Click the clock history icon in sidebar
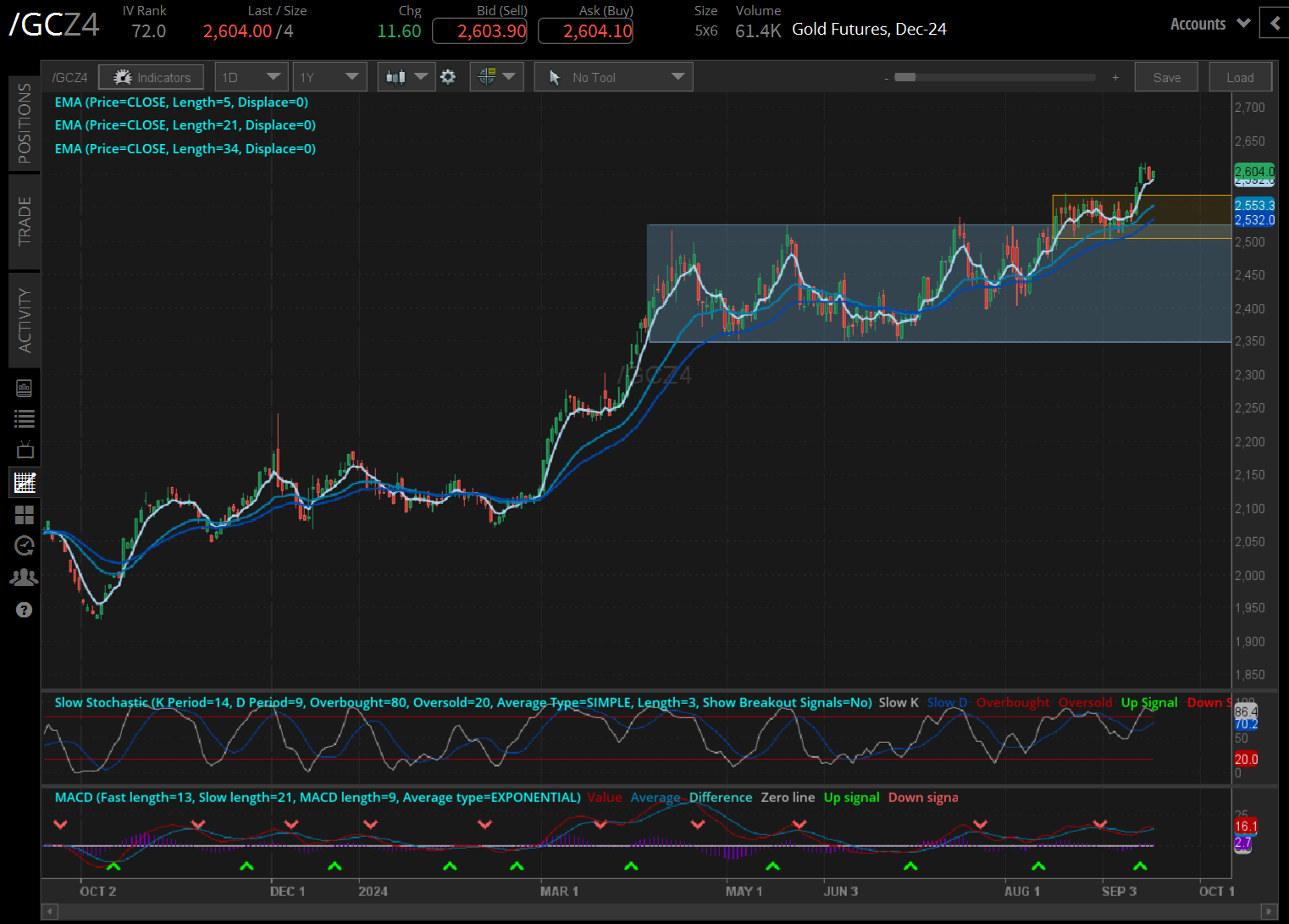This screenshot has width=1289, height=924. click(x=24, y=545)
